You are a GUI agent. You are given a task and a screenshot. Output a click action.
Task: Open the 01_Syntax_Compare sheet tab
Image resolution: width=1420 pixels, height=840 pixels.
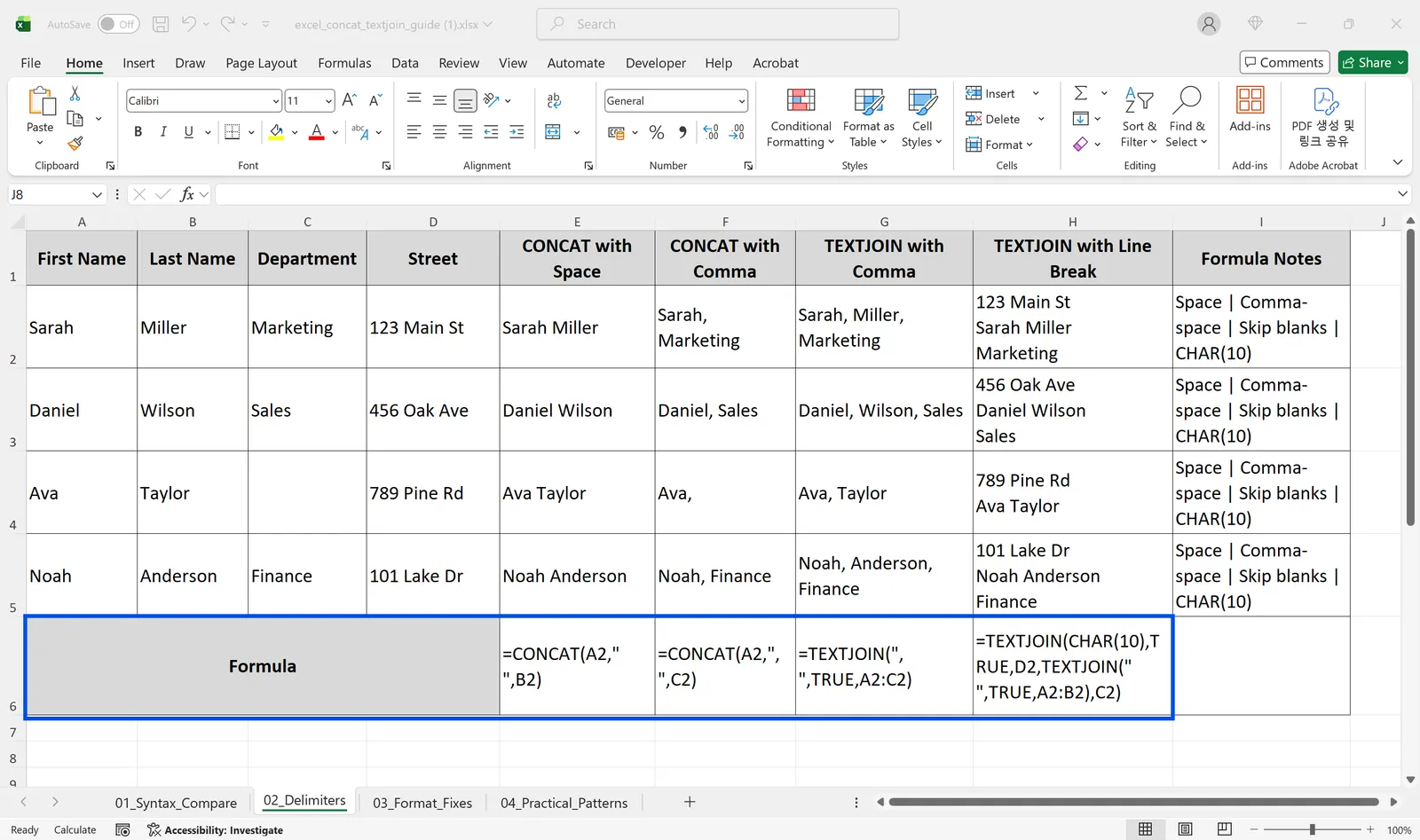tap(176, 803)
